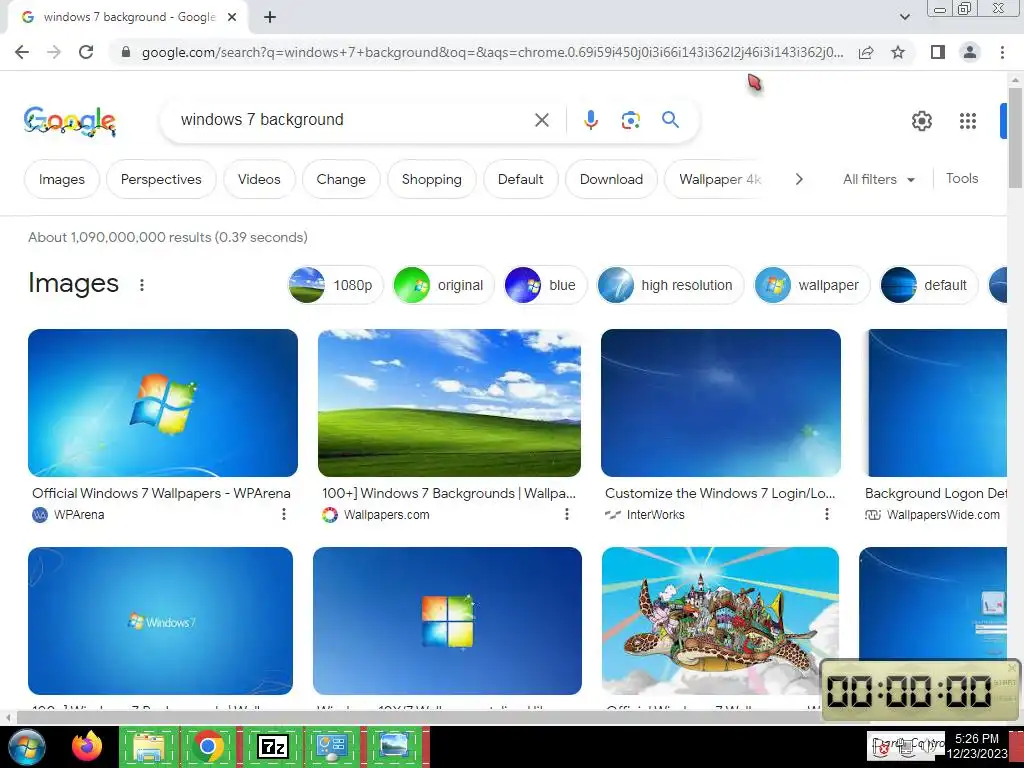The height and width of the screenshot is (768, 1024).
Task: Open 'Official Windows 7 Wallpapers - WPArena' link
Action: point(161,493)
